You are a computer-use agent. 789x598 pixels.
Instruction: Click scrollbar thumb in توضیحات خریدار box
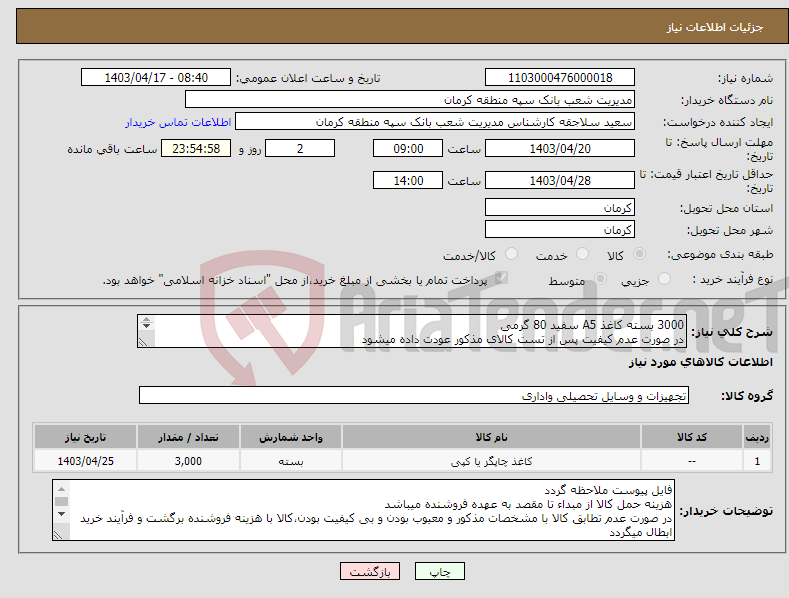tap(61, 501)
